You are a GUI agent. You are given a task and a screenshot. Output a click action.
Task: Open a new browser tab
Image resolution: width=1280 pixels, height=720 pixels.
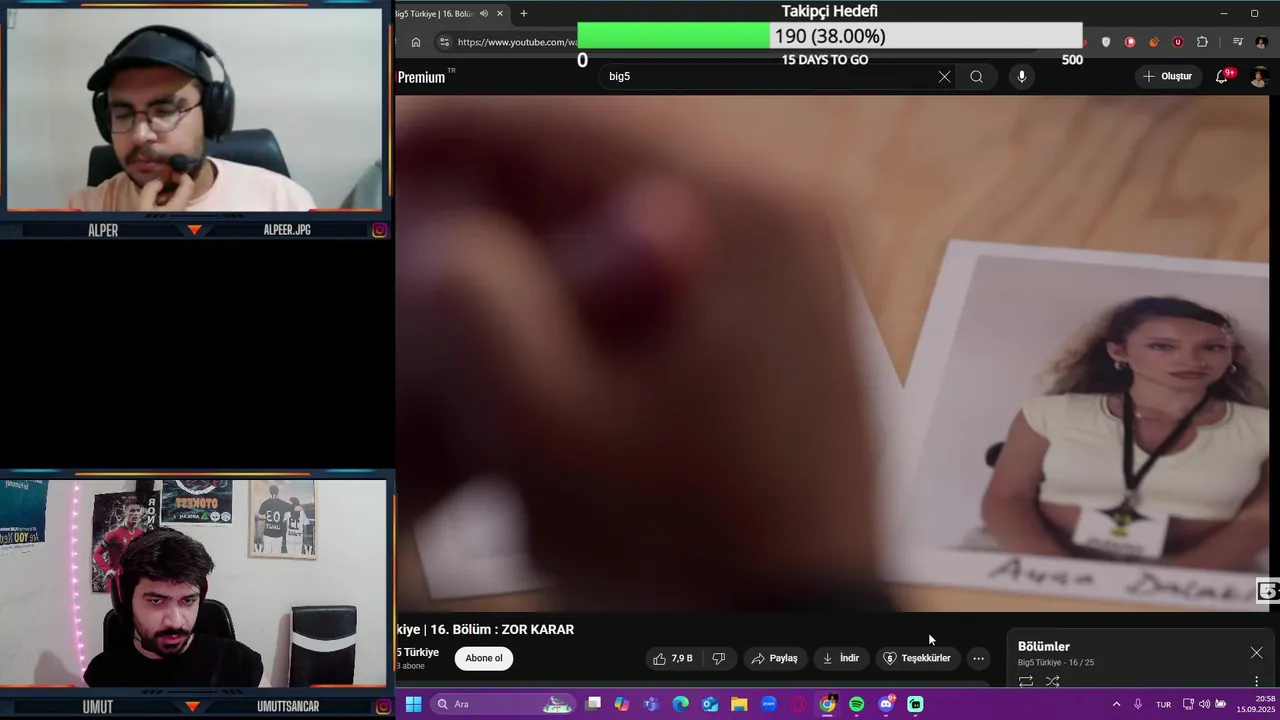click(x=523, y=14)
